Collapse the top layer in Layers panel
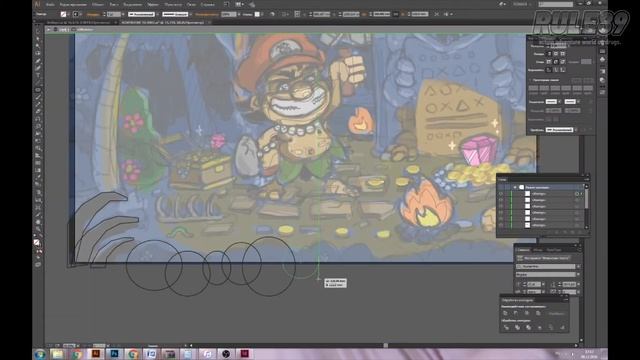 tap(515, 187)
